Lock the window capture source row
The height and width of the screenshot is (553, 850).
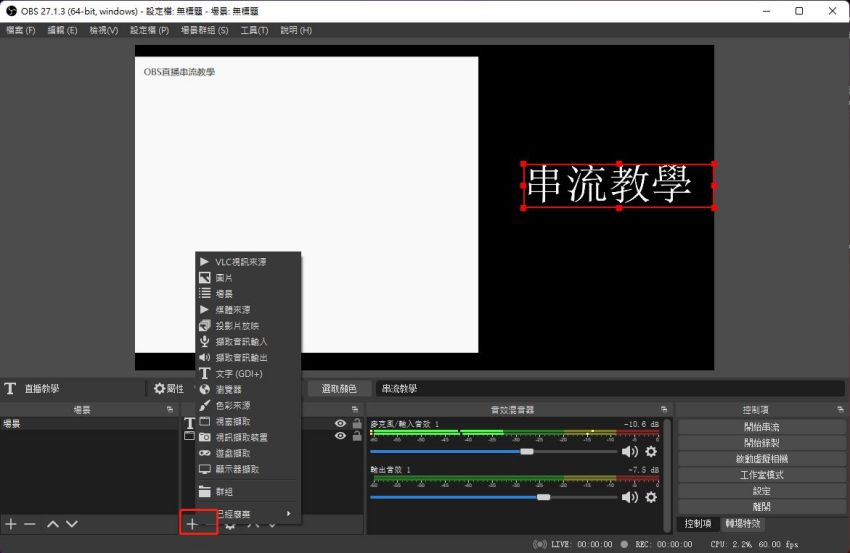(357, 436)
